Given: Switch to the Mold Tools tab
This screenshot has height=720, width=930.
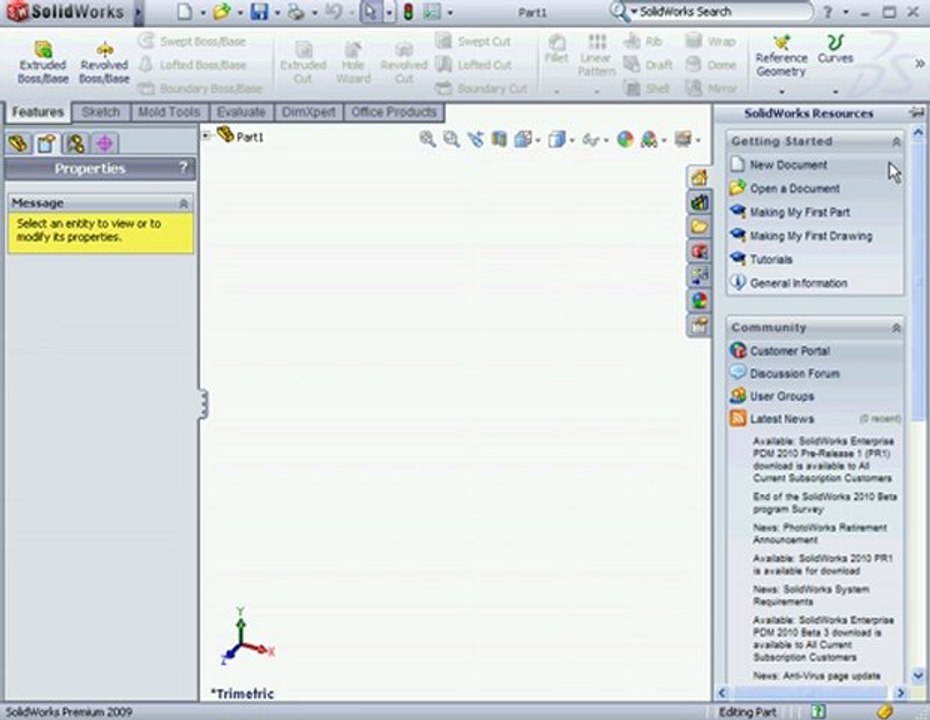Looking at the screenshot, I should [x=169, y=112].
